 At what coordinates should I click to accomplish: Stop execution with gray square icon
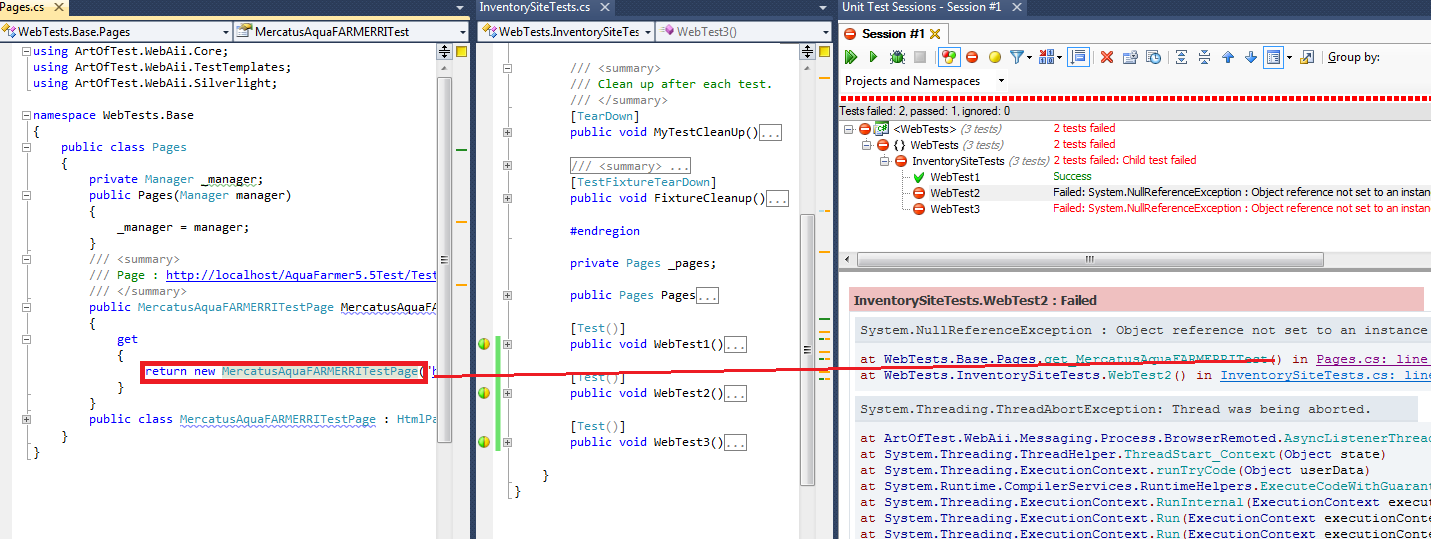(x=920, y=58)
